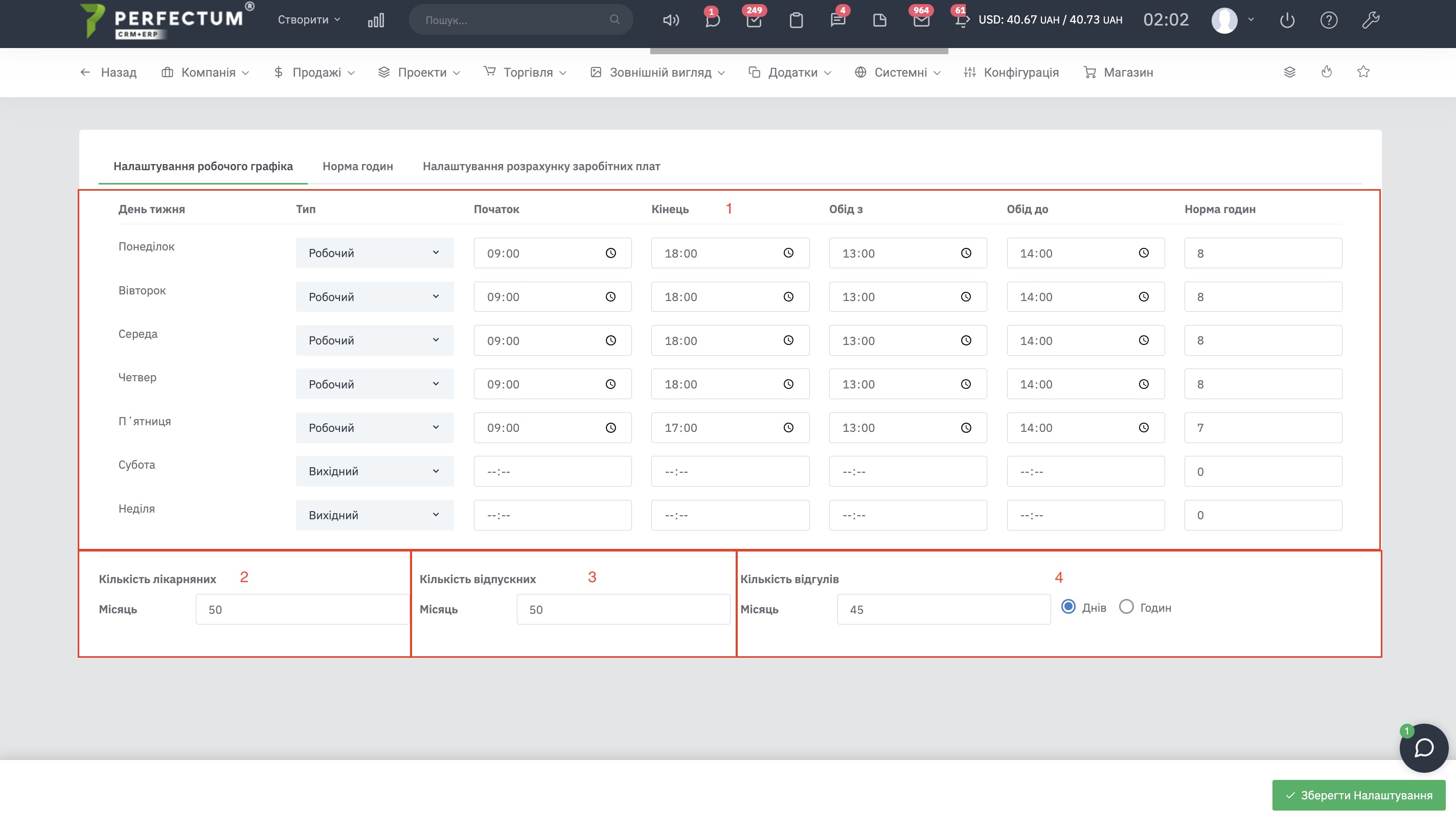The image size is (1456, 830).
Task: Open Налаштування розрахунку заробітних плат tab
Action: pos(541,166)
